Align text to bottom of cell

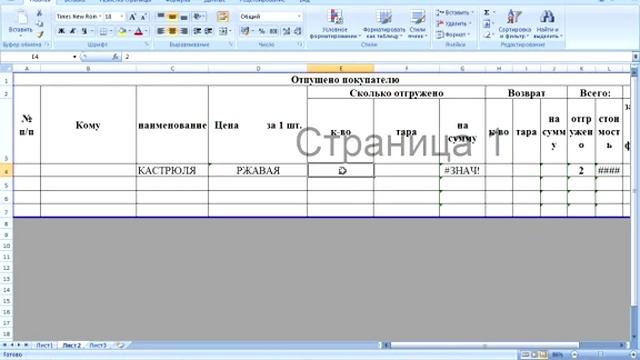[184, 17]
